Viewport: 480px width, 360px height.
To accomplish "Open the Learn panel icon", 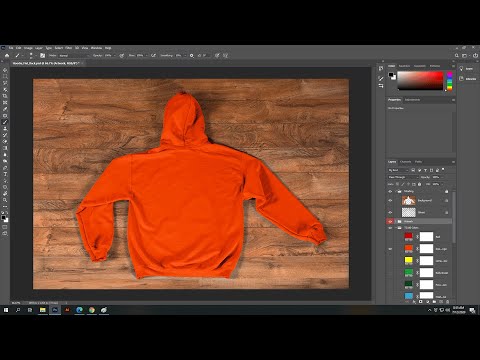I will pos(462,69).
